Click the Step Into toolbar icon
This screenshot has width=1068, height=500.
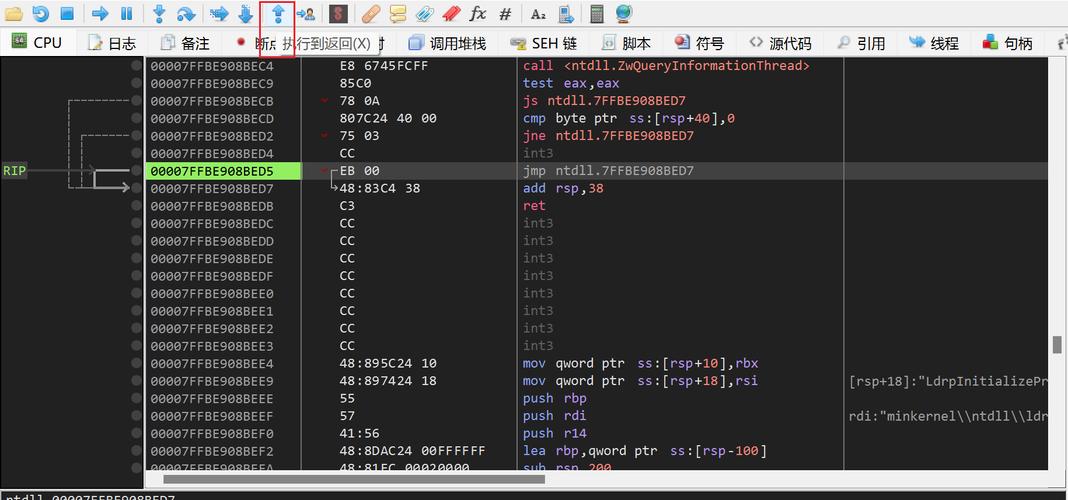(159, 14)
